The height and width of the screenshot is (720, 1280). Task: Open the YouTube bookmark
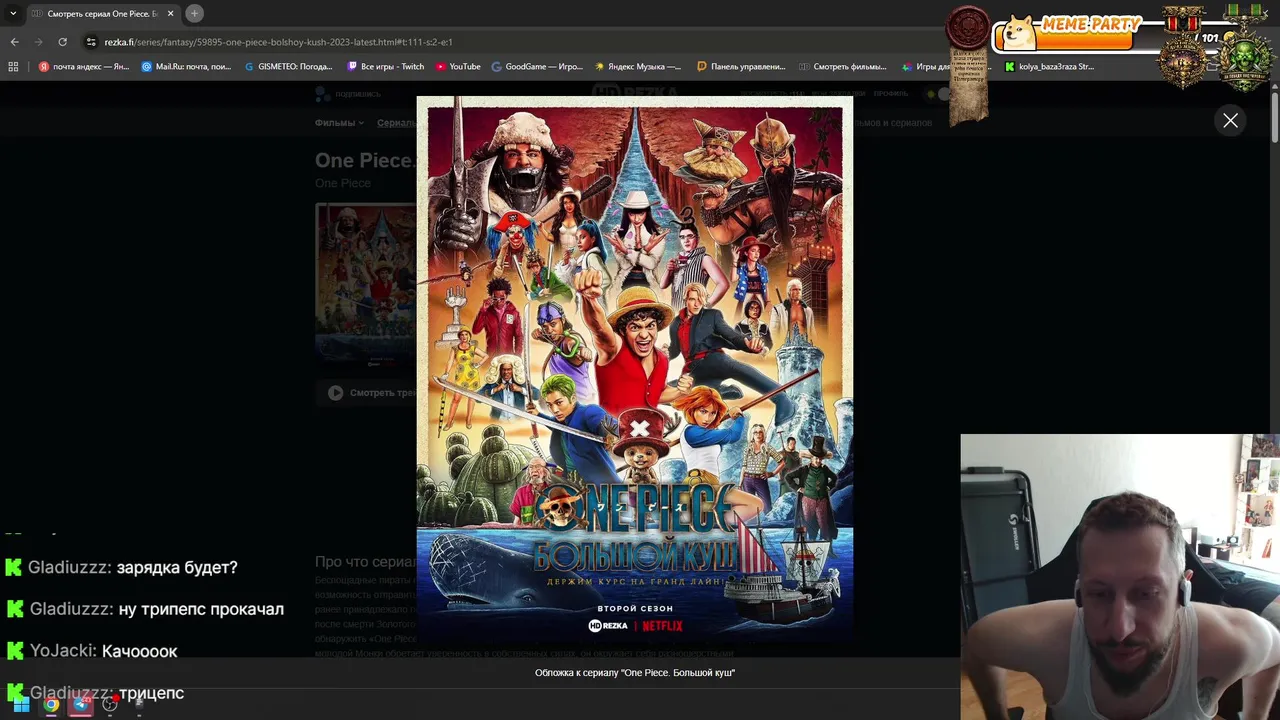[458, 67]
